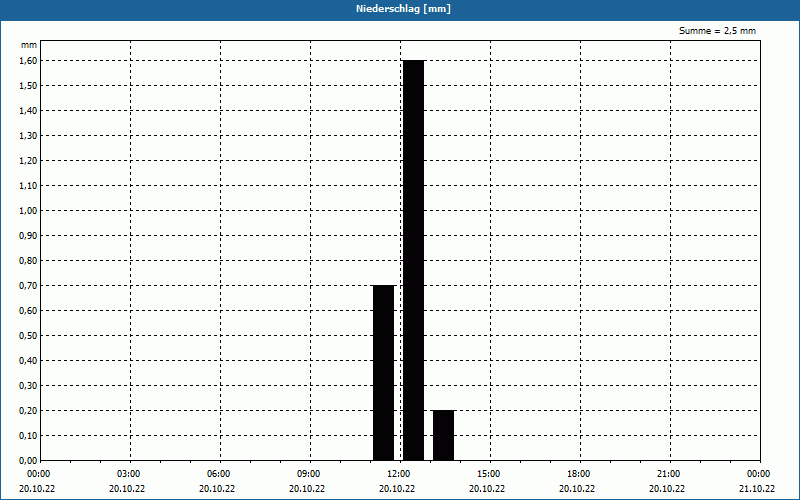Click the 20.10.22 date under 03:00
The image size is (800, 500).
pyautogui.click(x=127, y=488)
